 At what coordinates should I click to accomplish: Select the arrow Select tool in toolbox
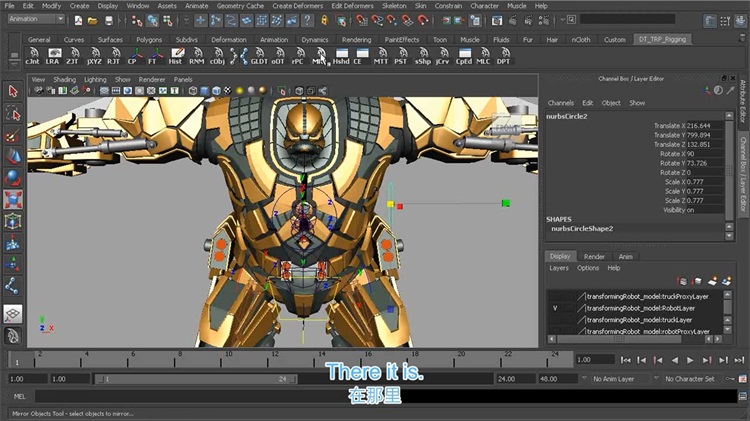(13, 91)
